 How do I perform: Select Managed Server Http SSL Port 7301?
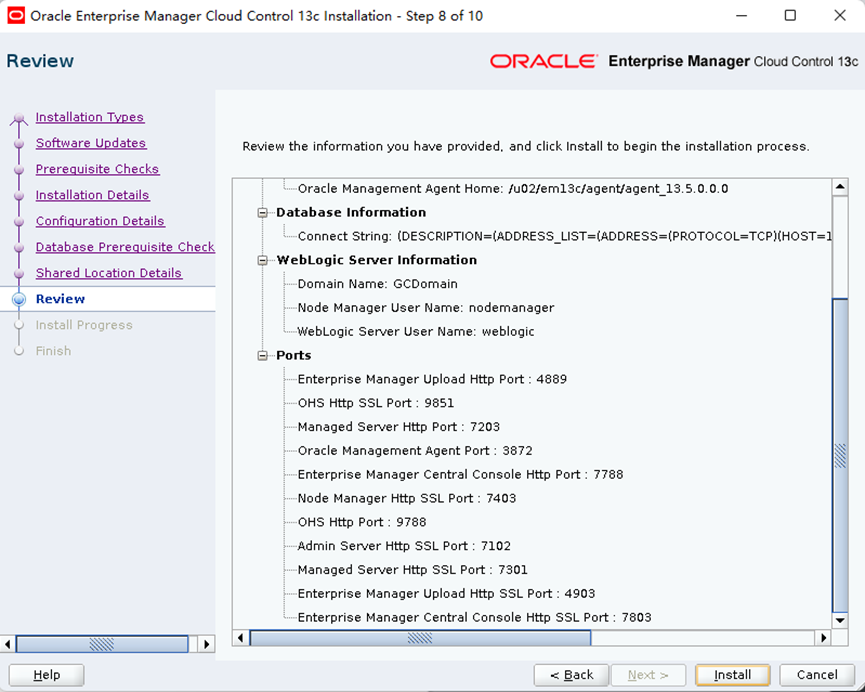412,569
